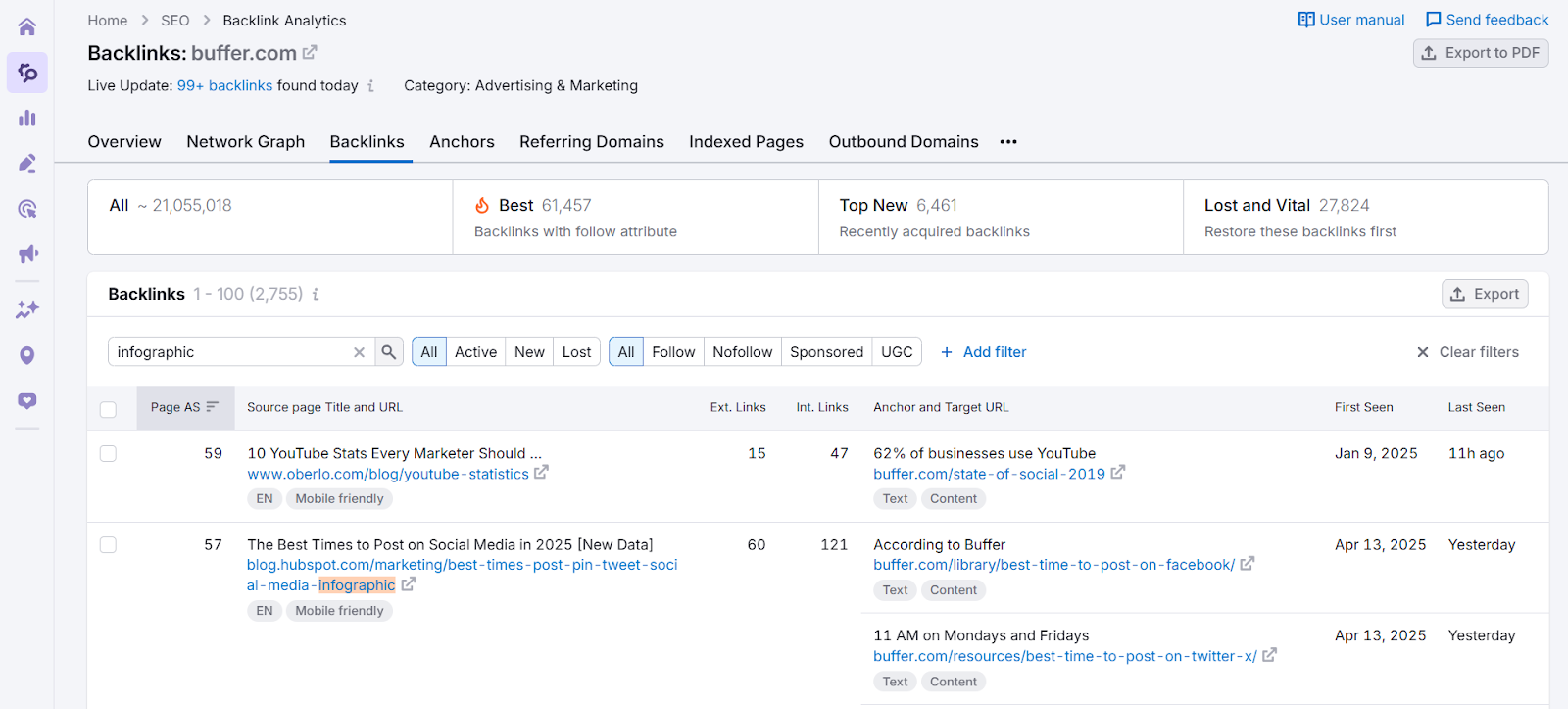Select All in the link-attribute filter group
The image size is (1568, 709).
click(x=626, y=352)
